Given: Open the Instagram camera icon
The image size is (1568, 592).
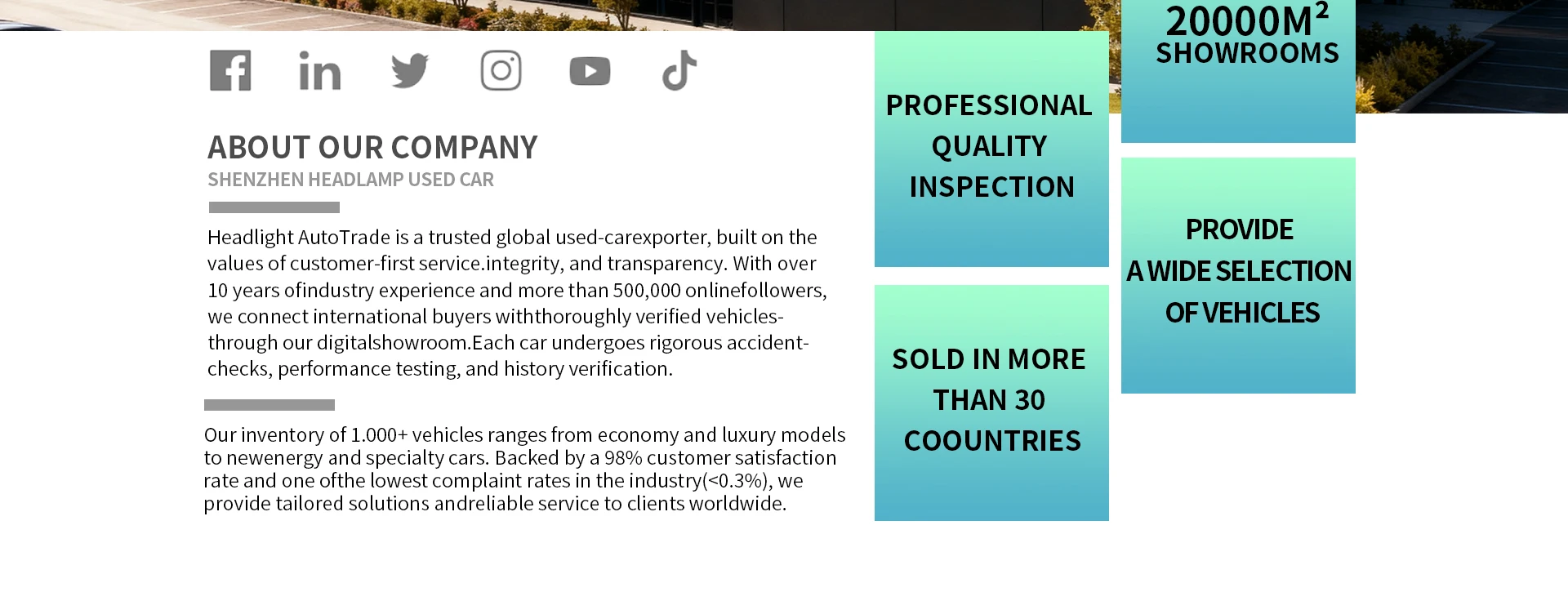Looking at the screenshot, I should [501, 71].
